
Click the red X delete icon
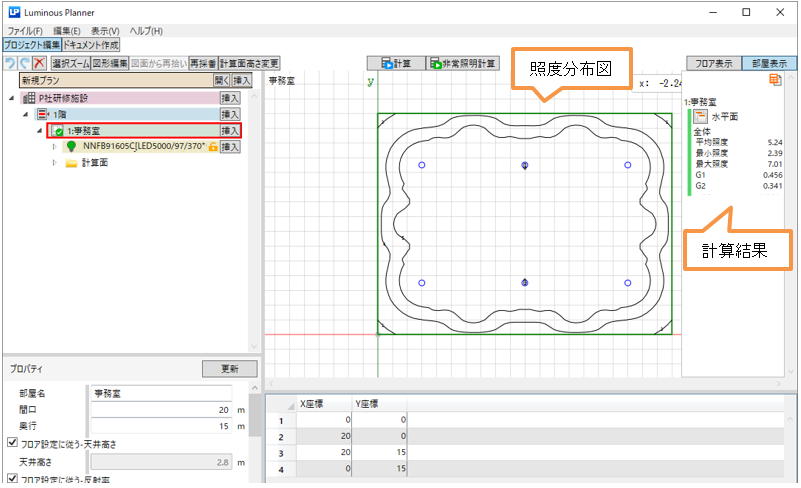39,63
